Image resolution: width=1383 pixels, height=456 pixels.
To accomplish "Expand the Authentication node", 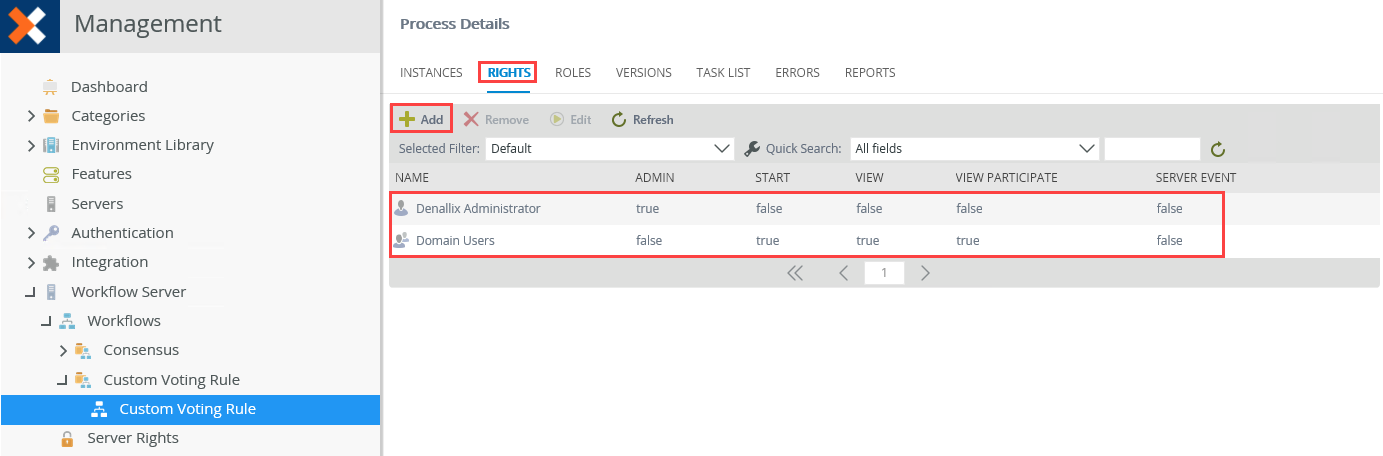I will click(x=32, y=233).
